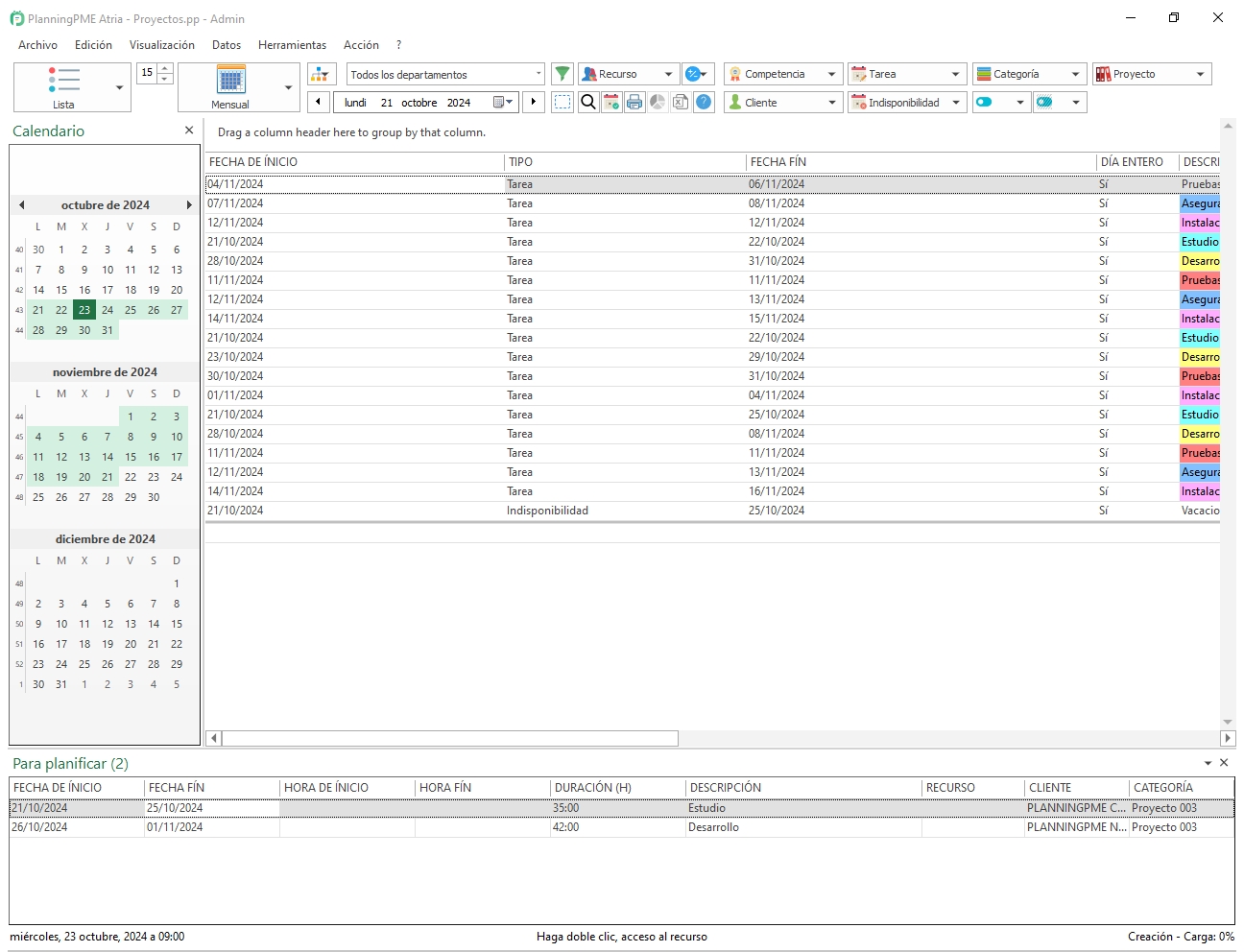Select the Indisponibilidad row dated 21/10/2024
The width and height of the screenshot is (1244, 952).
pyautogui.click(x=712, y=511)
